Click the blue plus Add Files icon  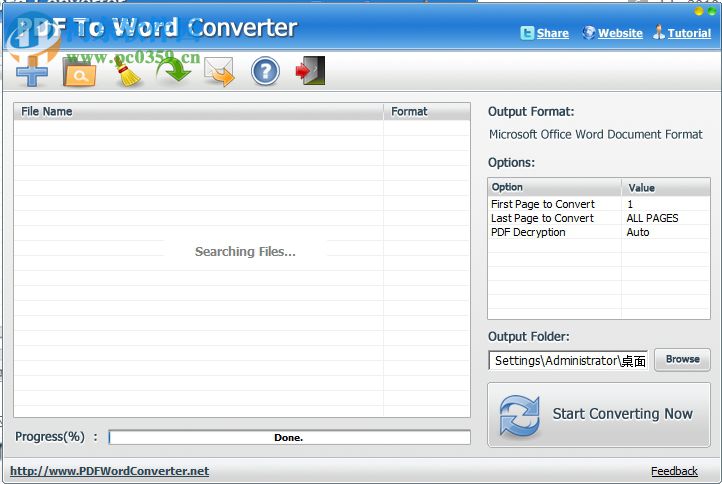click(x=32, y=72)
